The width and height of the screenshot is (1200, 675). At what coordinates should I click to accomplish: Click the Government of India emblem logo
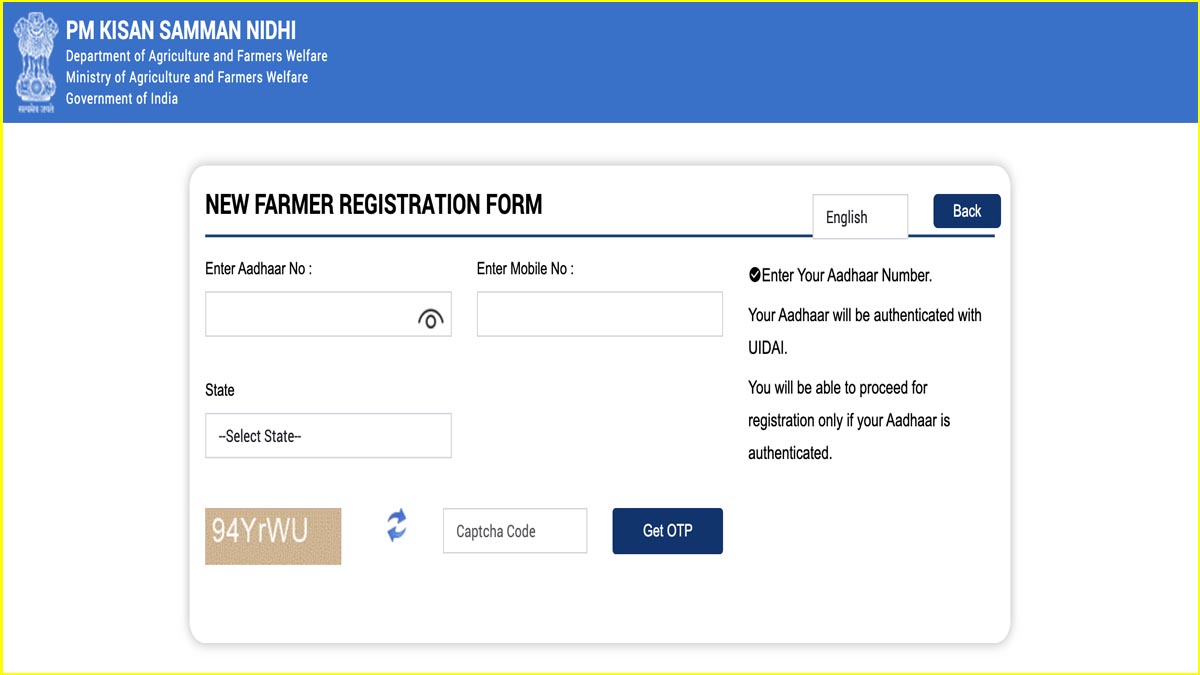point(34,62)
